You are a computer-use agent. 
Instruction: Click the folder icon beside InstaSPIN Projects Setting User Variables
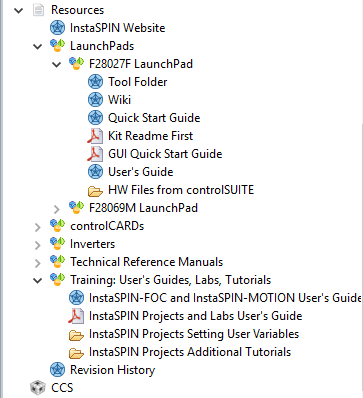[x=76, y=335]
